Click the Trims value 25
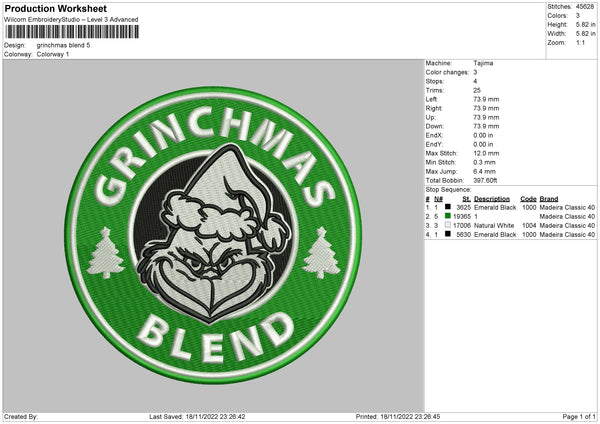This screenshot has width=600, height=424. click(x=477, y=90)
